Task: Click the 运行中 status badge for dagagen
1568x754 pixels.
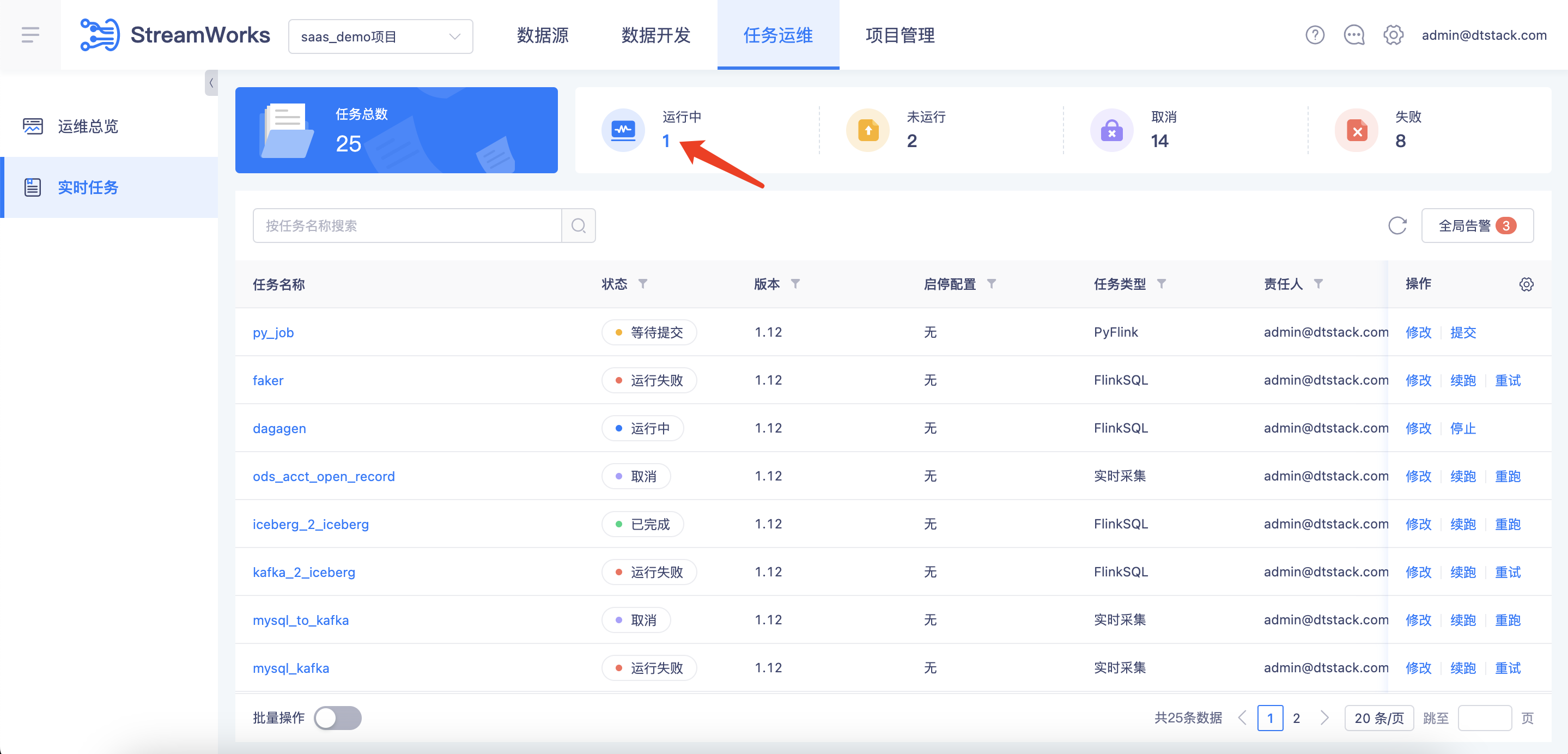Action: (x=642, y=428)
